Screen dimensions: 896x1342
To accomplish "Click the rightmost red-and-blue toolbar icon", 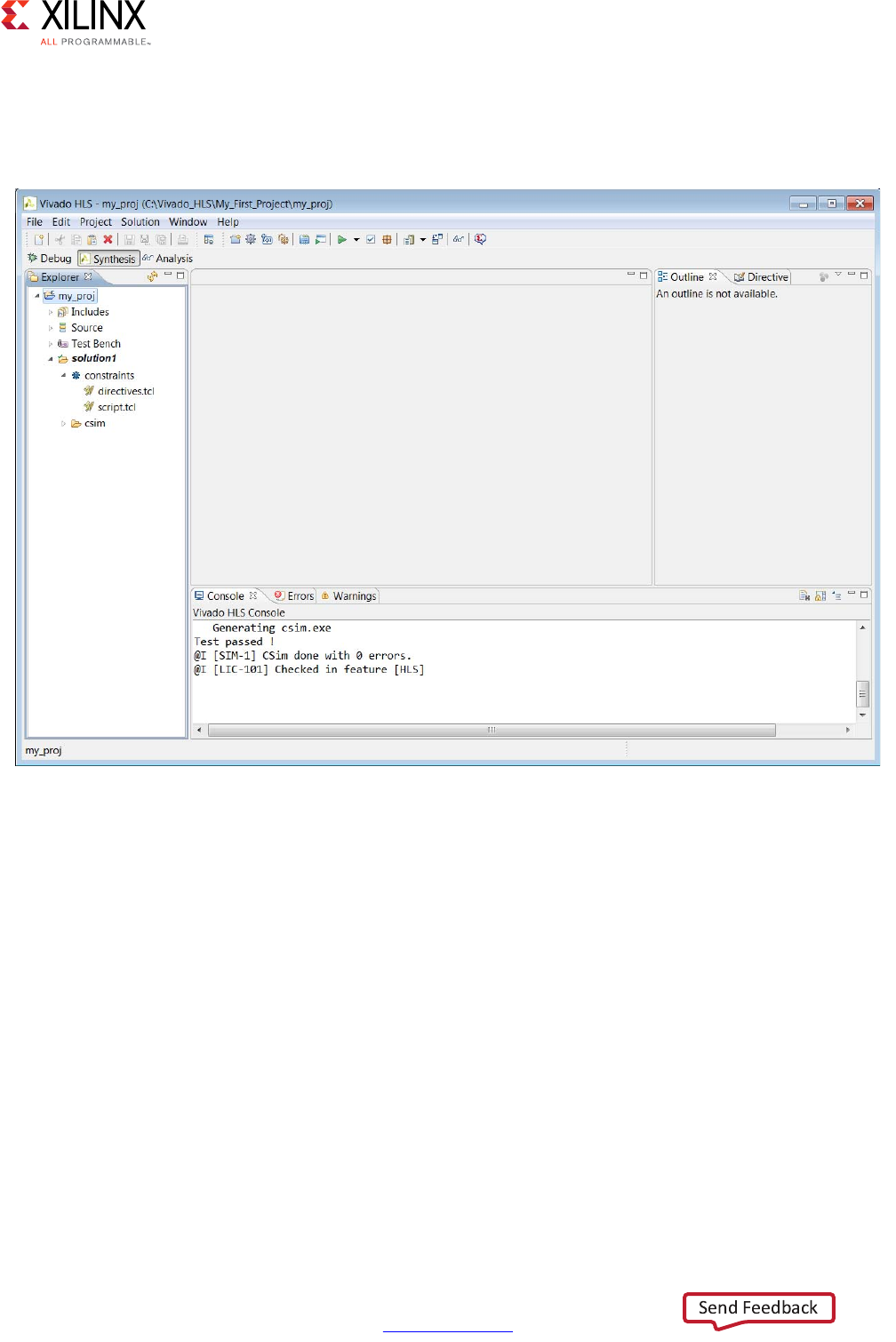I will [480, 239].
